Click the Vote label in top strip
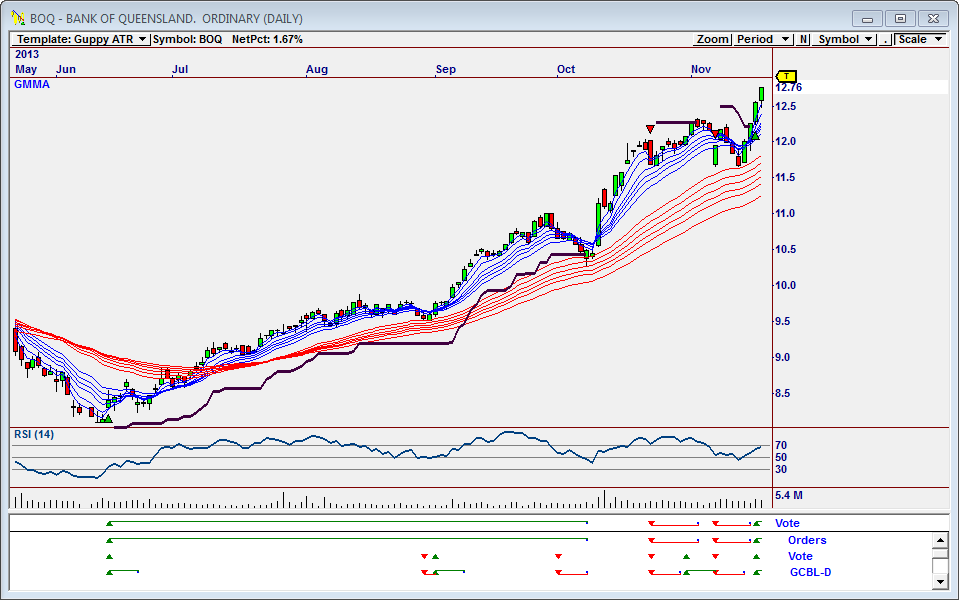This screenshot has width=959, height=600. (787, 523)
